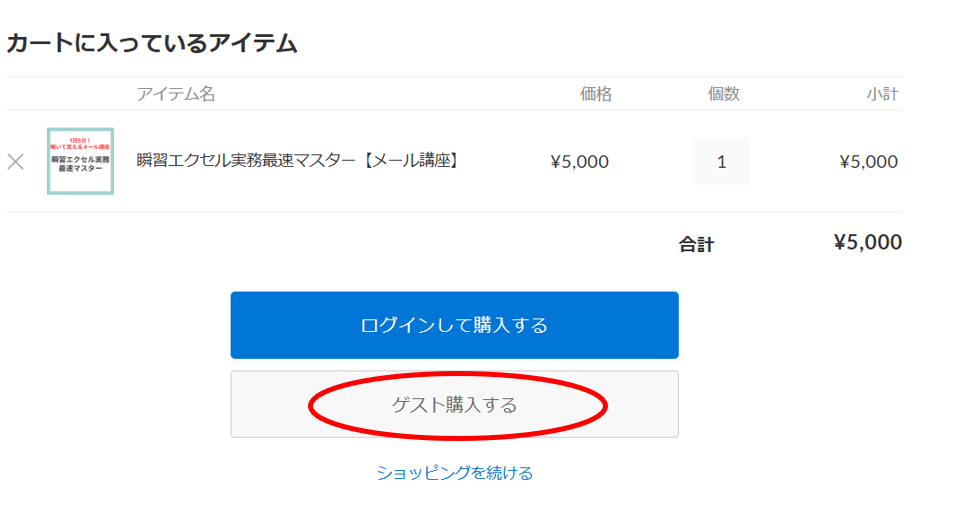Click the 小計 column header
This screenshot has width=953, height=522.
(882, 94)
